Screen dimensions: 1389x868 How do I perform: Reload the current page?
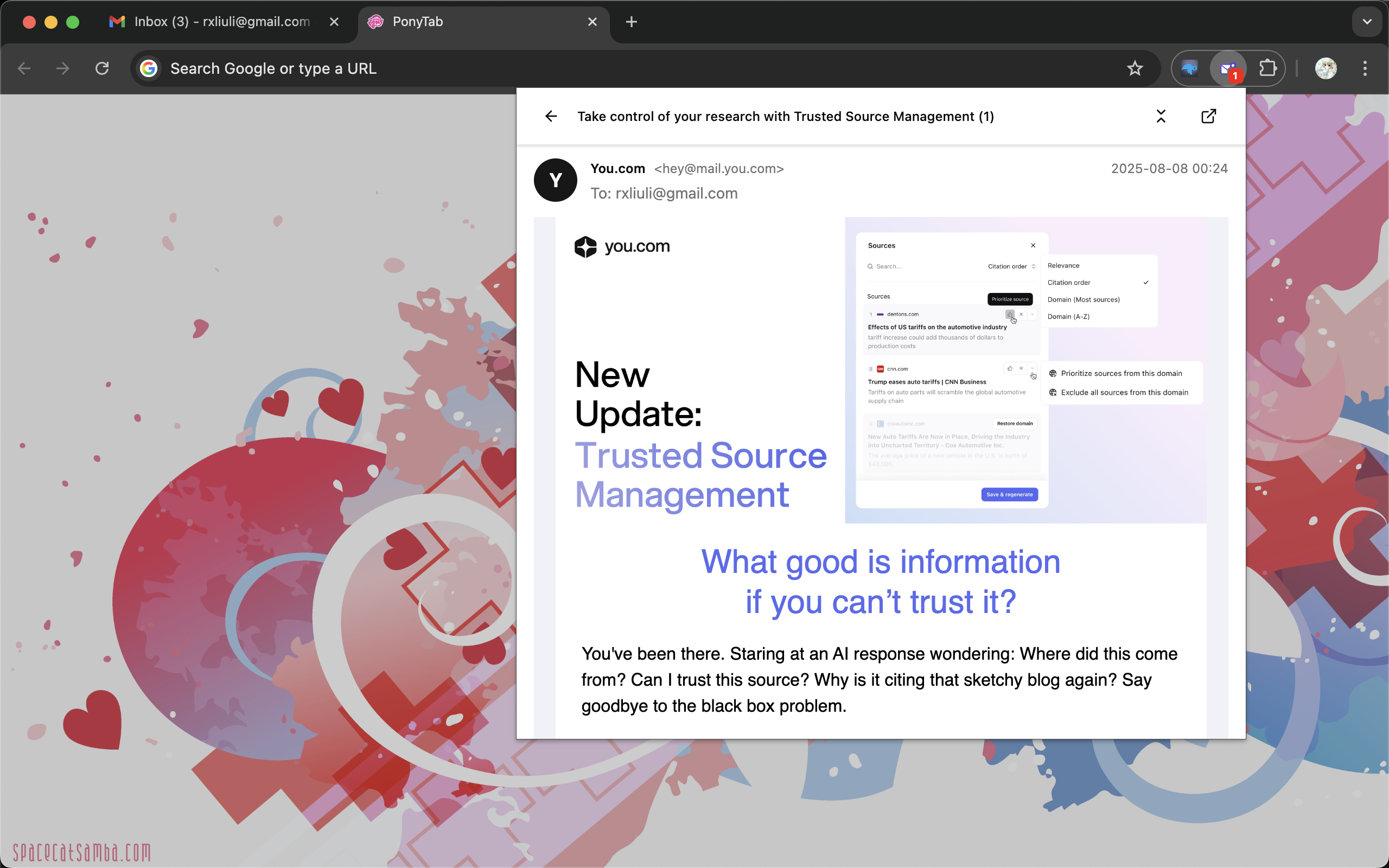pyautogui.click(x=102, y=69)
